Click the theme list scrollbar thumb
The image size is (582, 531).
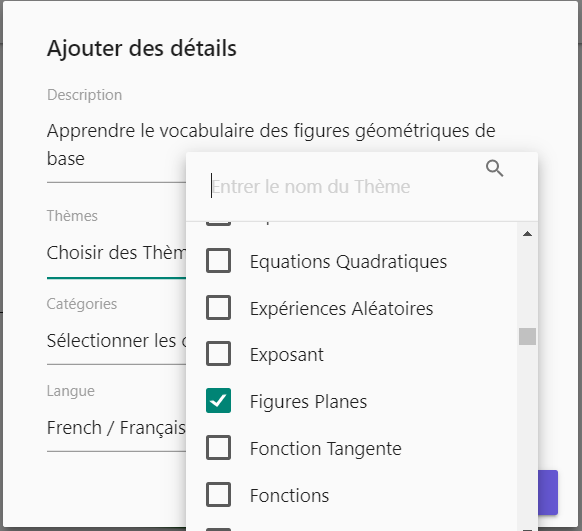pyautogui.click(x=527, y=337)
